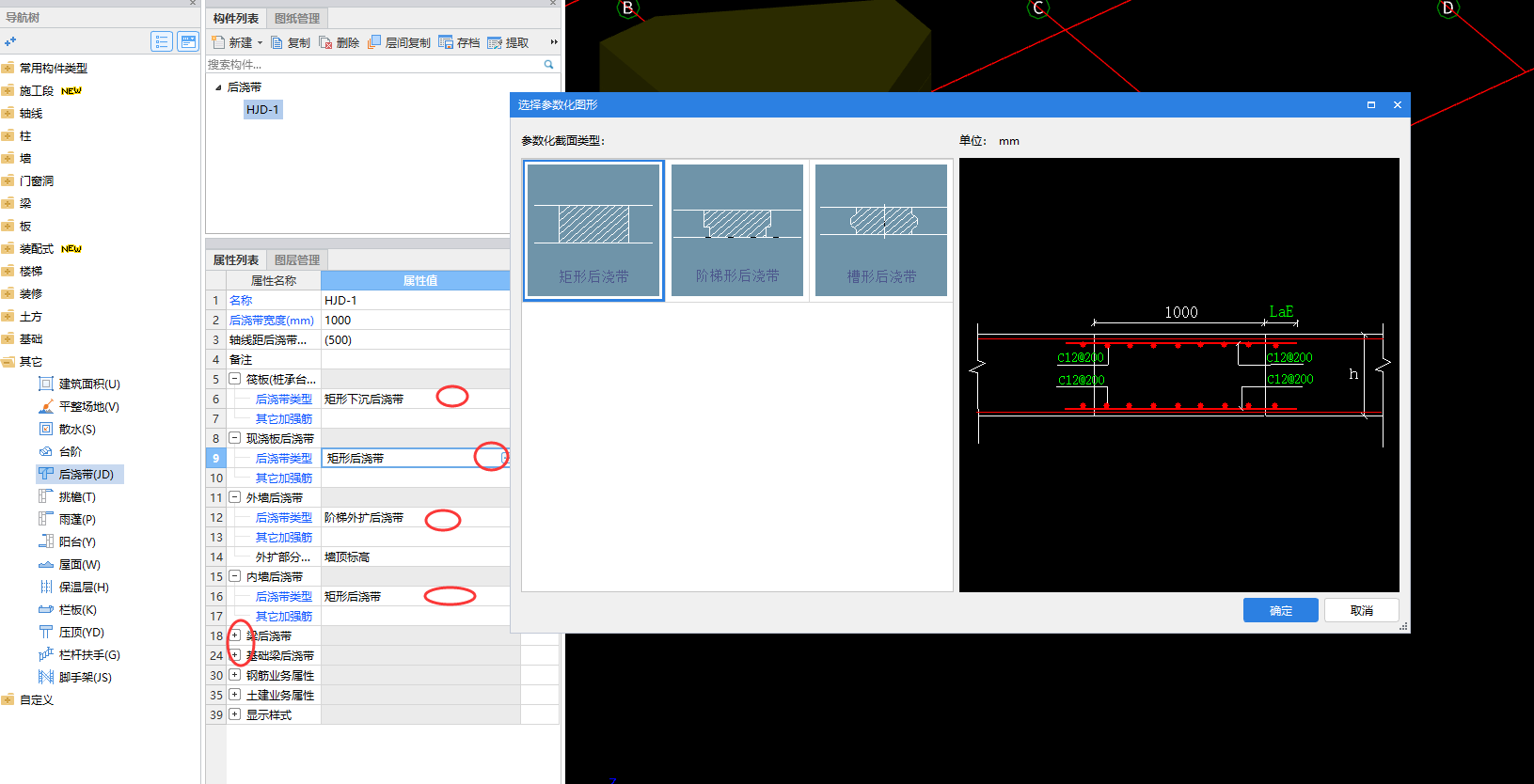1534x784 pixels.
Task: Select 台阶 component type
Action: (x=60, y=451)
